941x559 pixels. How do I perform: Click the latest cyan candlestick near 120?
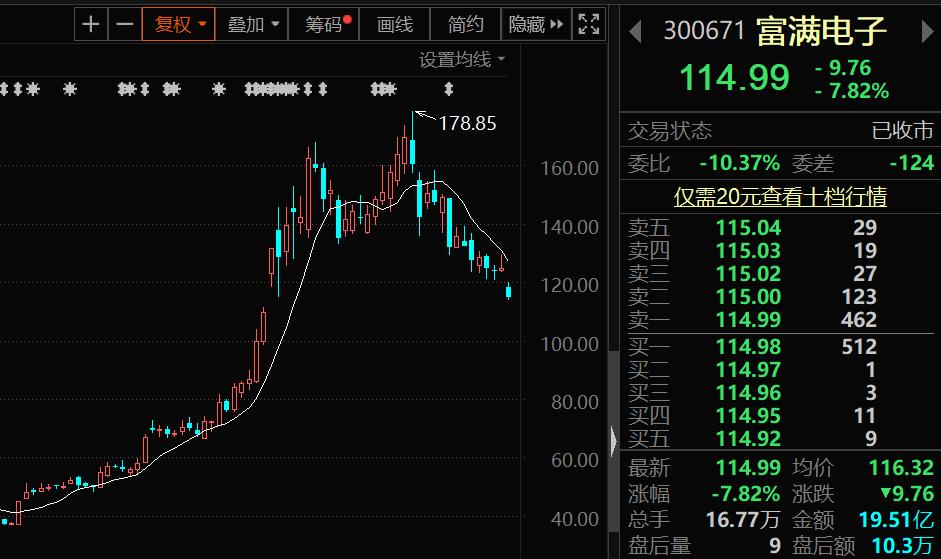(509, 291)
